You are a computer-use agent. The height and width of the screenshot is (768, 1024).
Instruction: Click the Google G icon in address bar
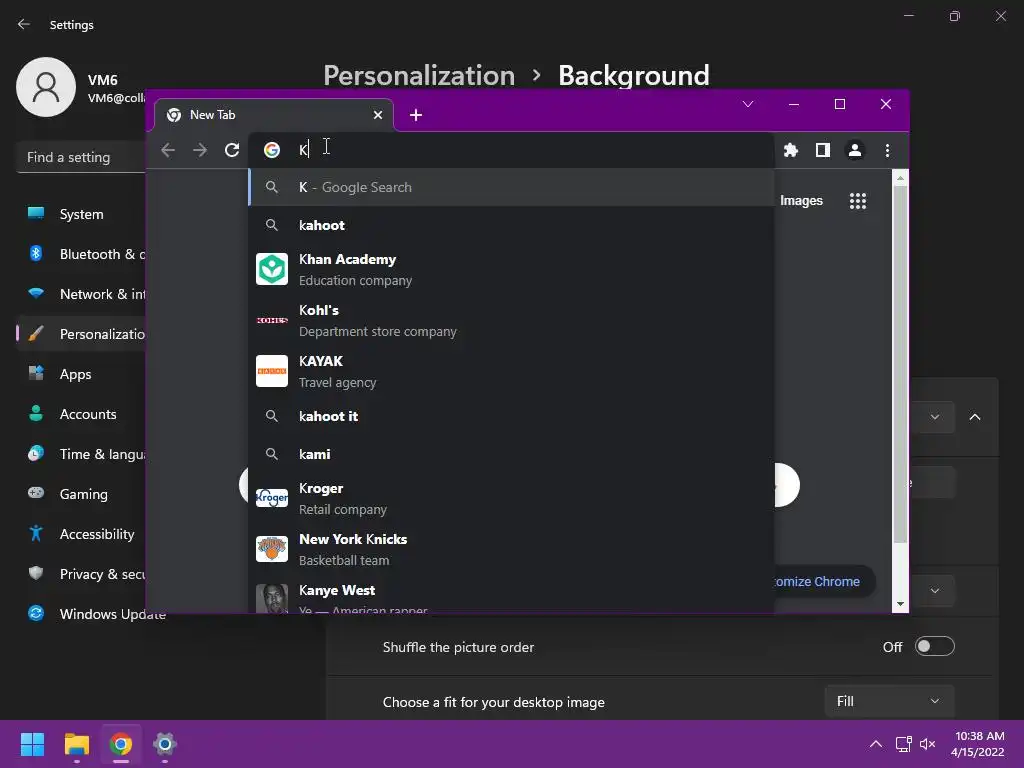[272, 150]
